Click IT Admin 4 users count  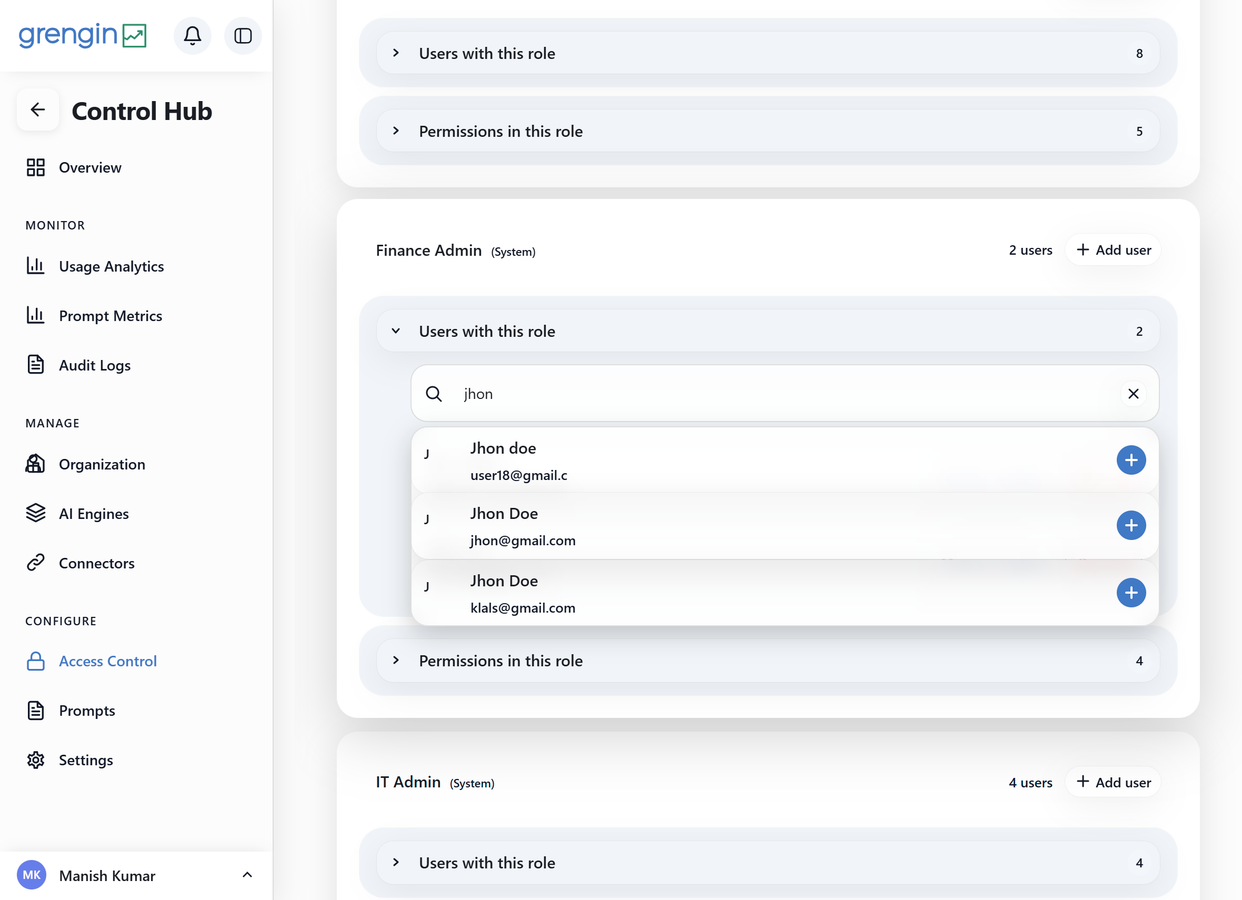tap(1030, 782)
